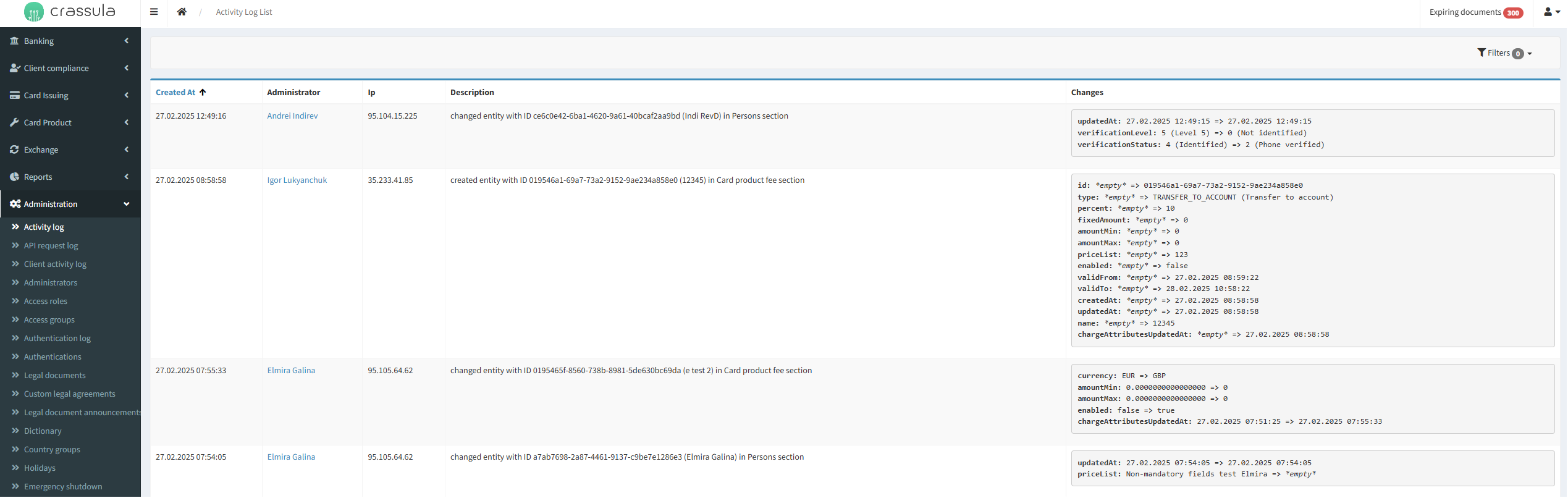Open Andrei Indirev administrator link

(292, 116)
